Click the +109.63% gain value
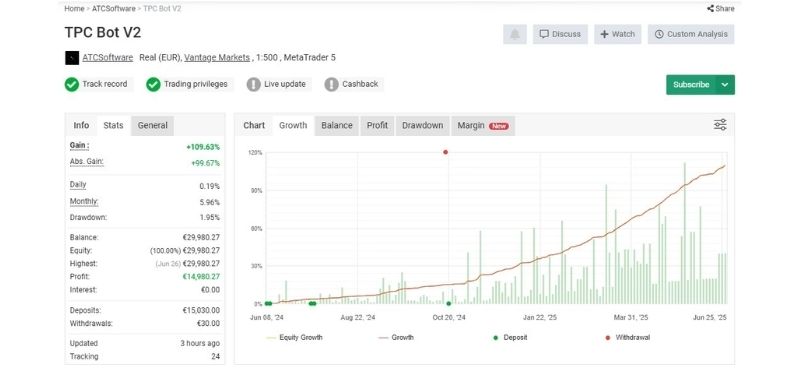The image size is (800, 370). point(203,147)
